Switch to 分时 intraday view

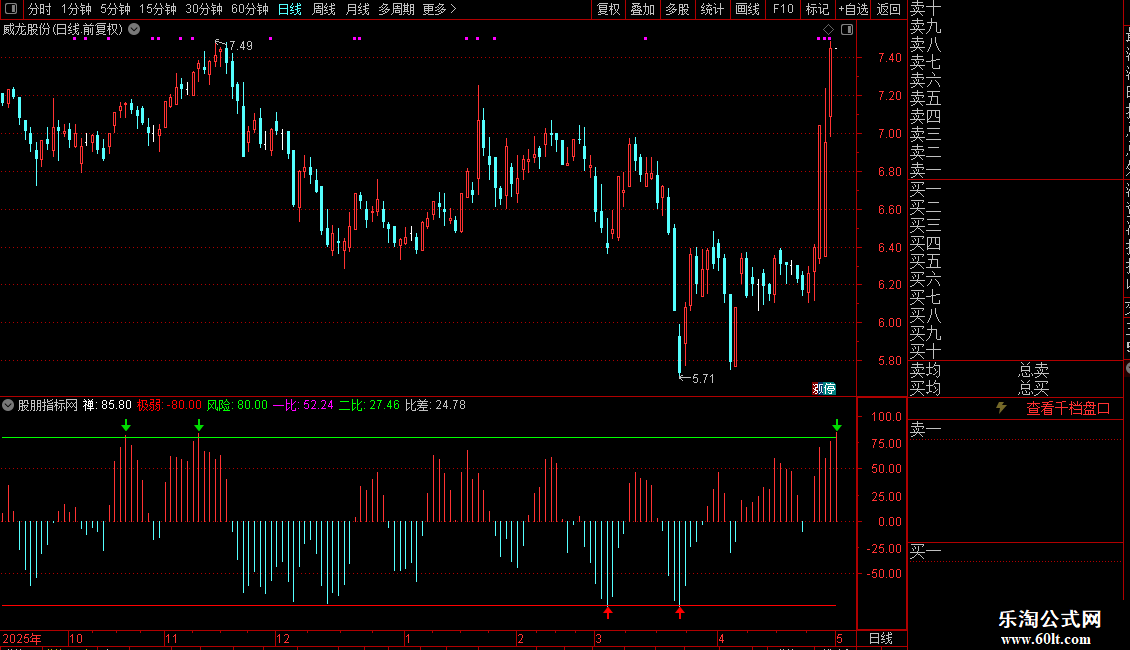pos(40,9)
